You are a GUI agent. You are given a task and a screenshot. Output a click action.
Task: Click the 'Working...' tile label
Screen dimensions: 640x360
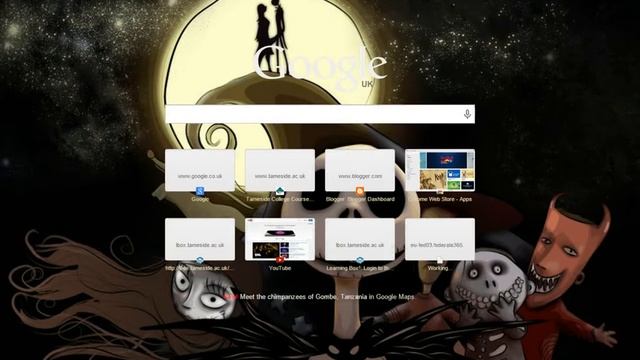pos(438,268)
